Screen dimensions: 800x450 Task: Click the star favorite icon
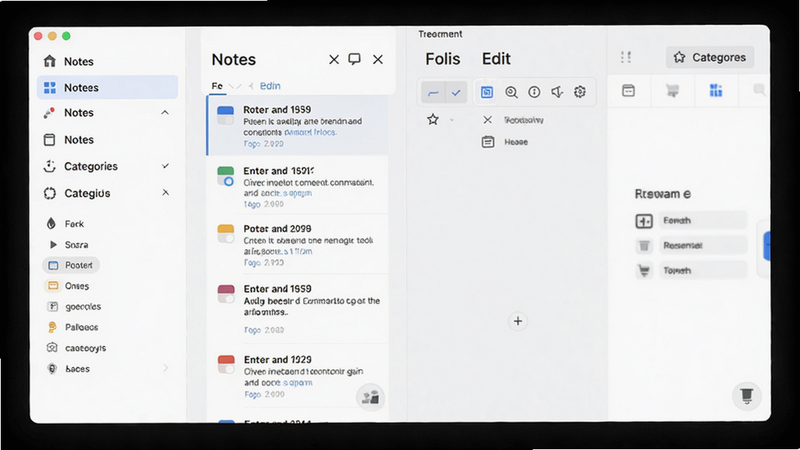click(x=433, y=119)
